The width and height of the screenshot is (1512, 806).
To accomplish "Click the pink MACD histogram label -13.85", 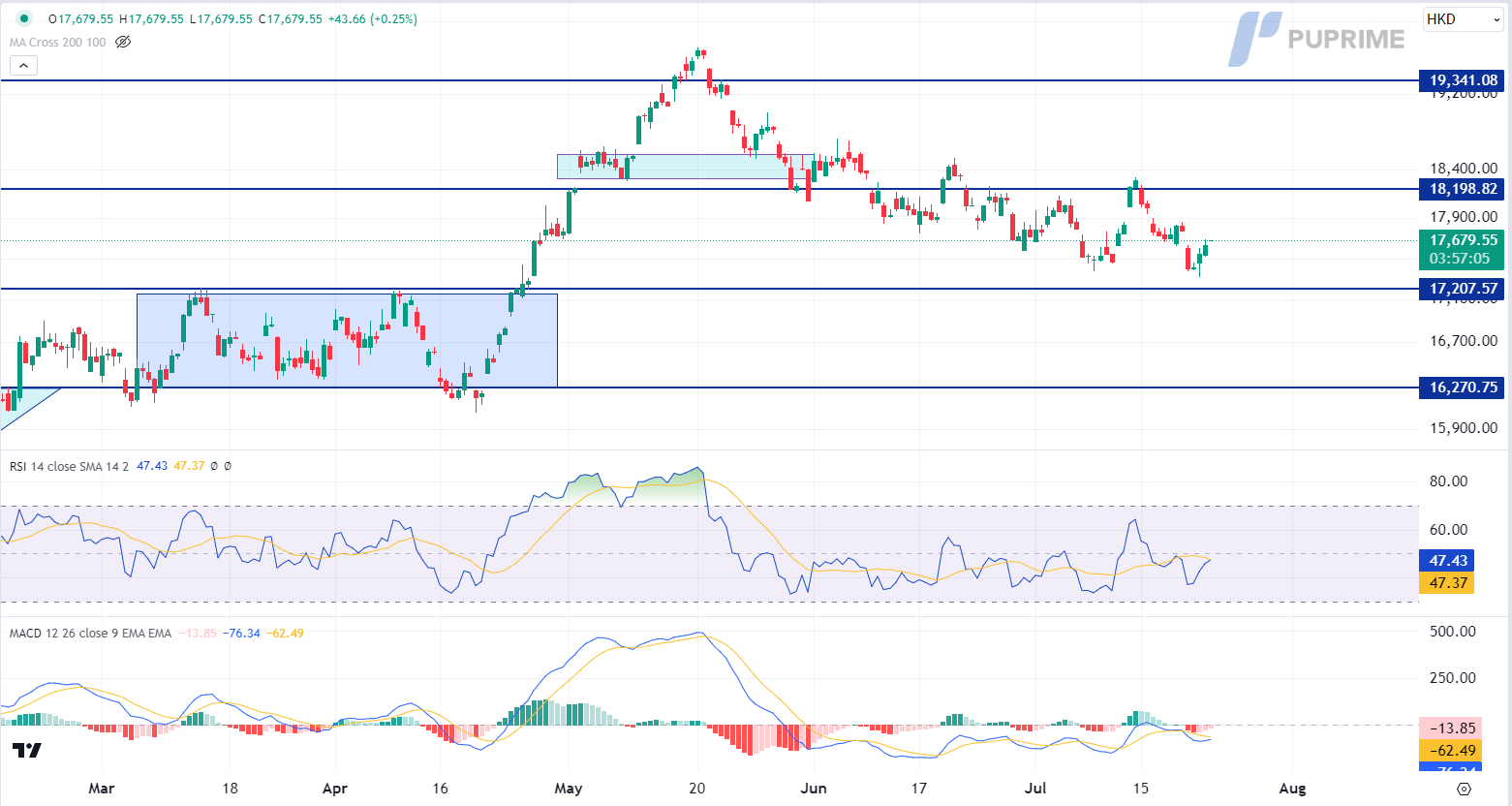I will (x=1452, y=728).
